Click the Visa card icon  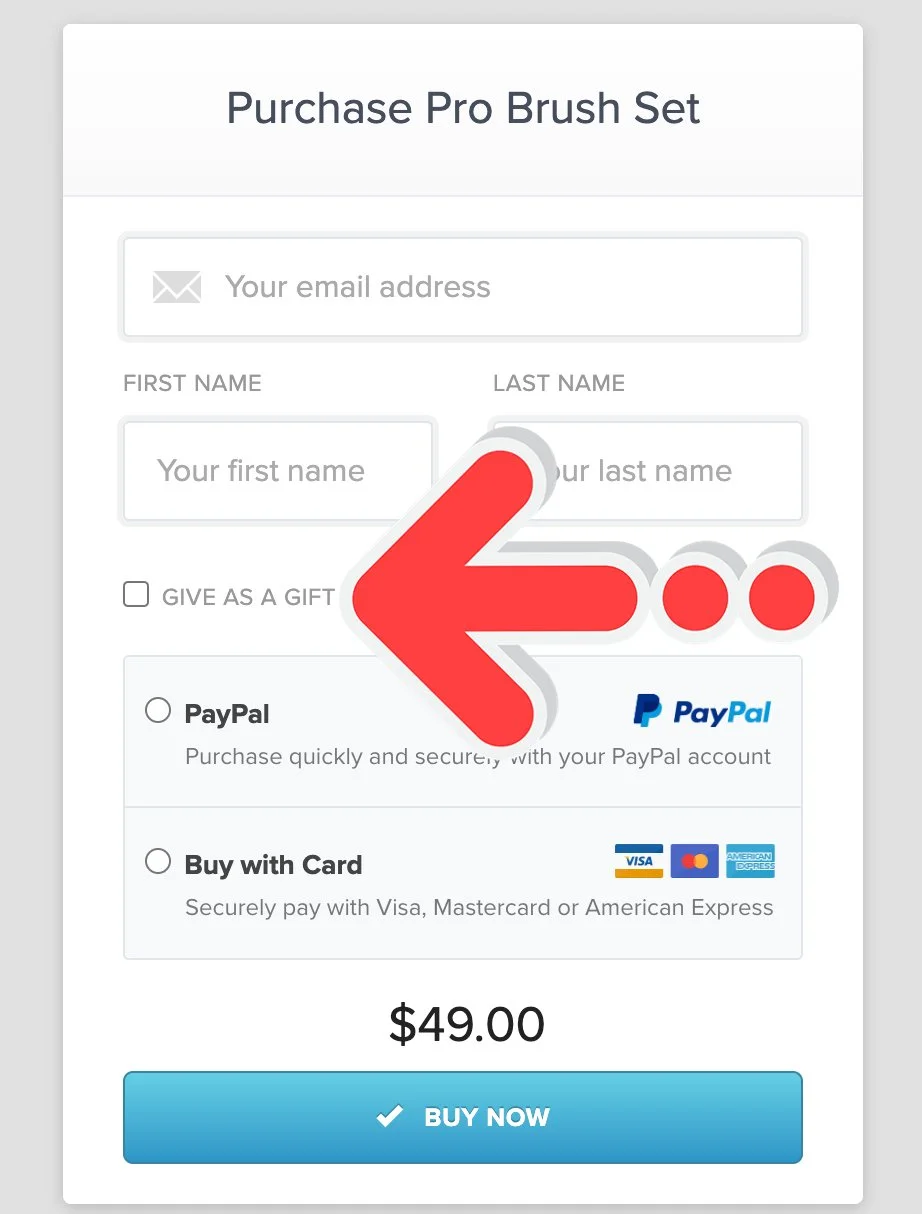639,861
